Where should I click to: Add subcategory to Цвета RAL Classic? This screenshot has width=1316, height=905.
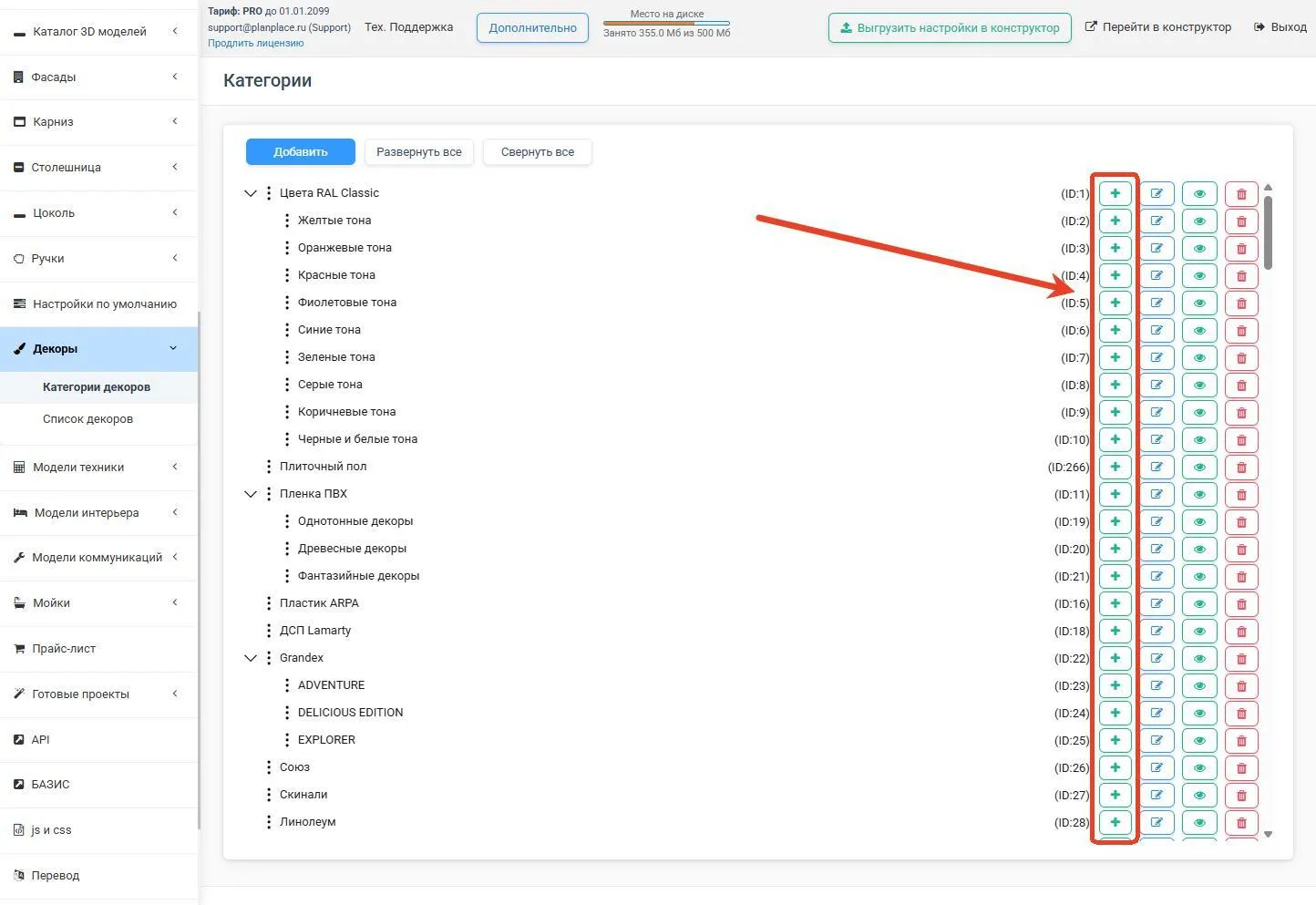tap(1115, 193)
